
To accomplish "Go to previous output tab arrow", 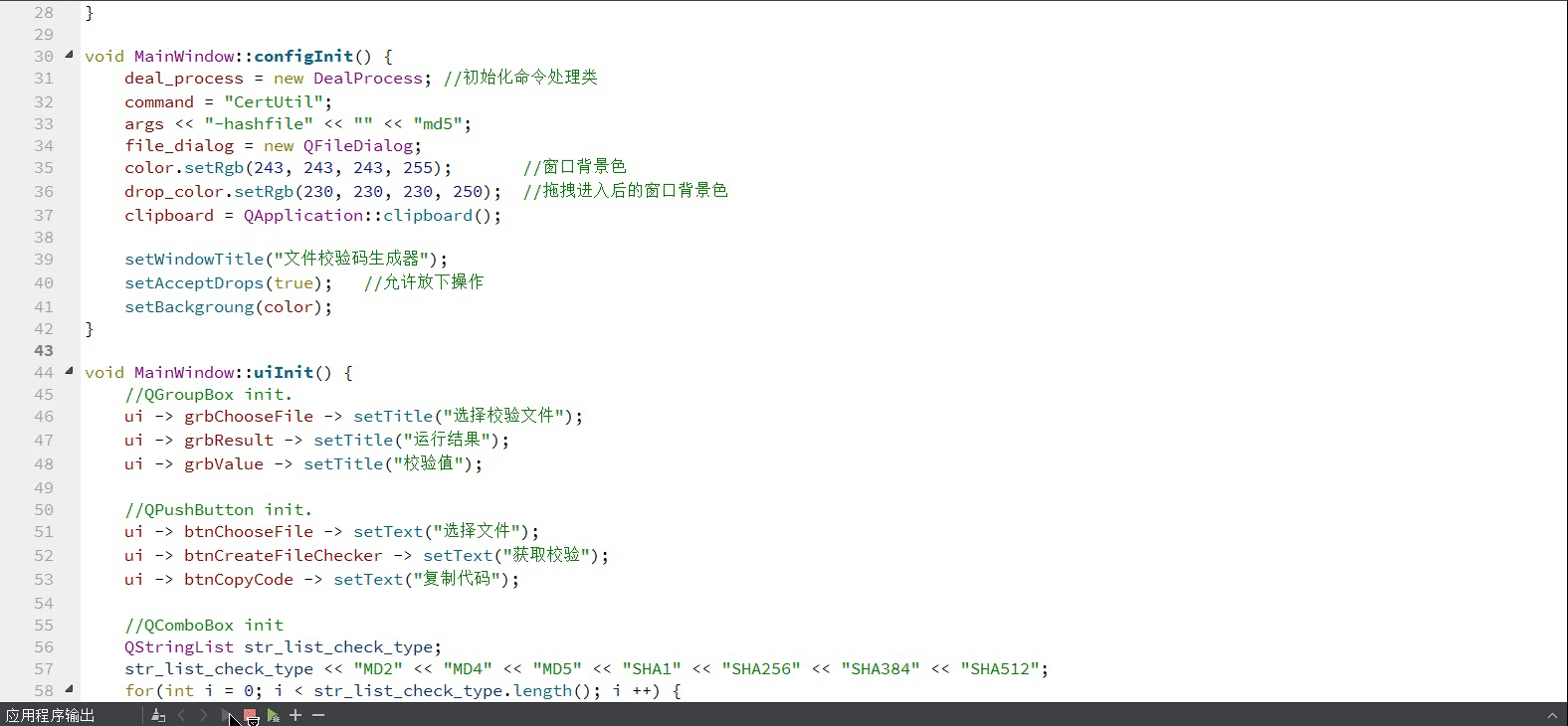I will 181,715.
